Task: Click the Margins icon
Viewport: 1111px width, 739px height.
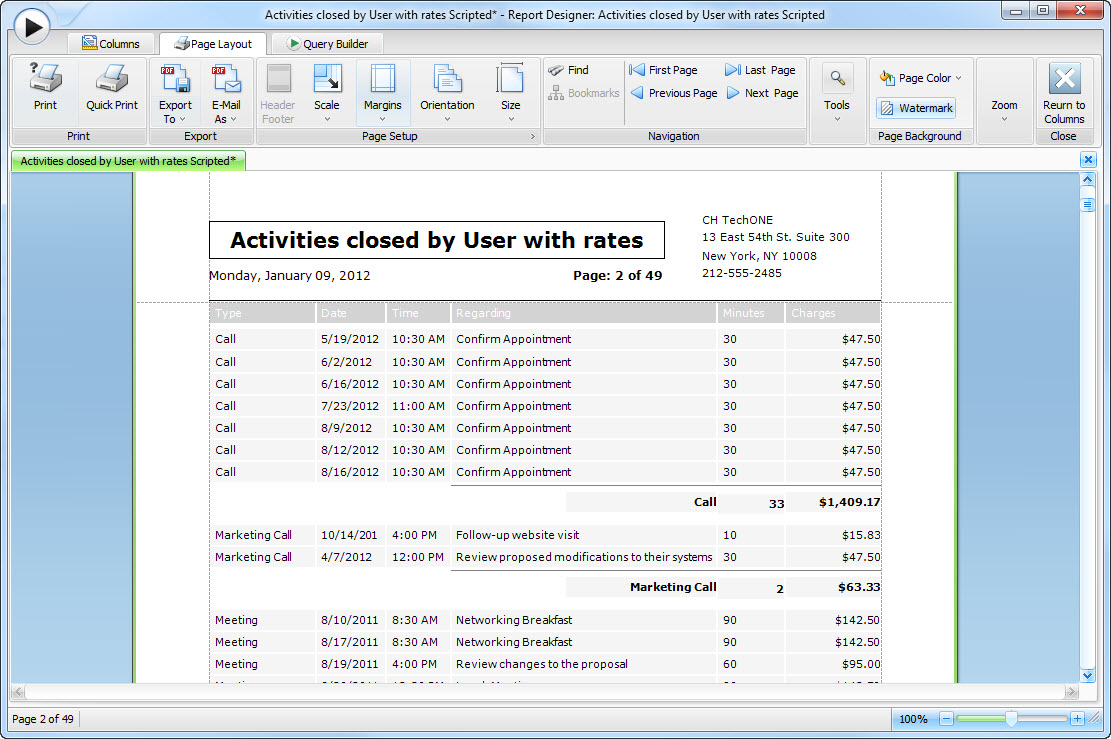Action: (383, 79)
